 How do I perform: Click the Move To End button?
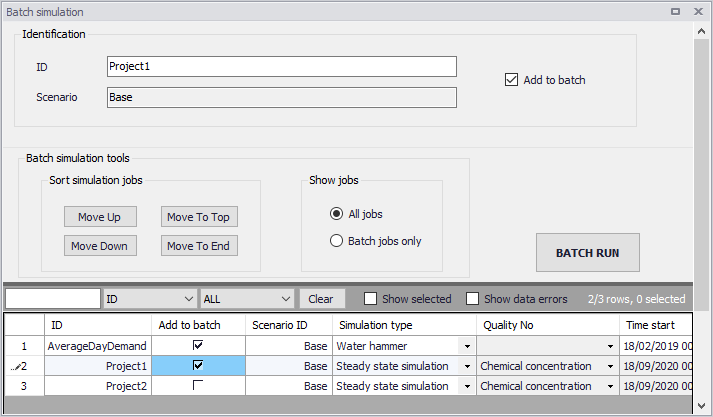[199, 246]
